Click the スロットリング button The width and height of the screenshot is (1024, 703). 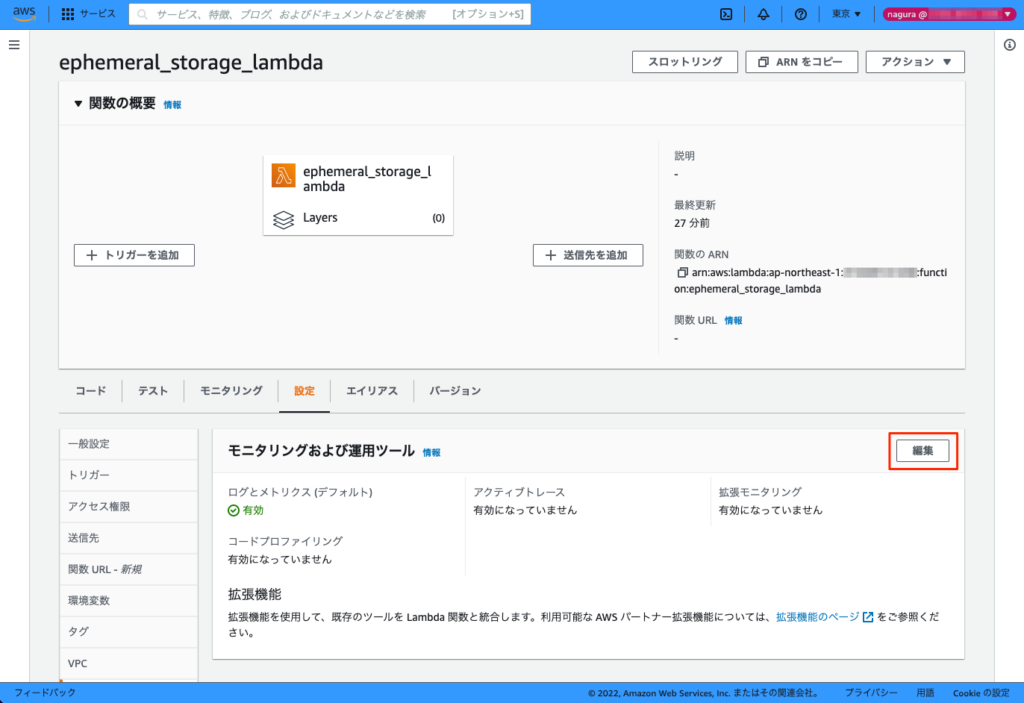coord(685,62)
